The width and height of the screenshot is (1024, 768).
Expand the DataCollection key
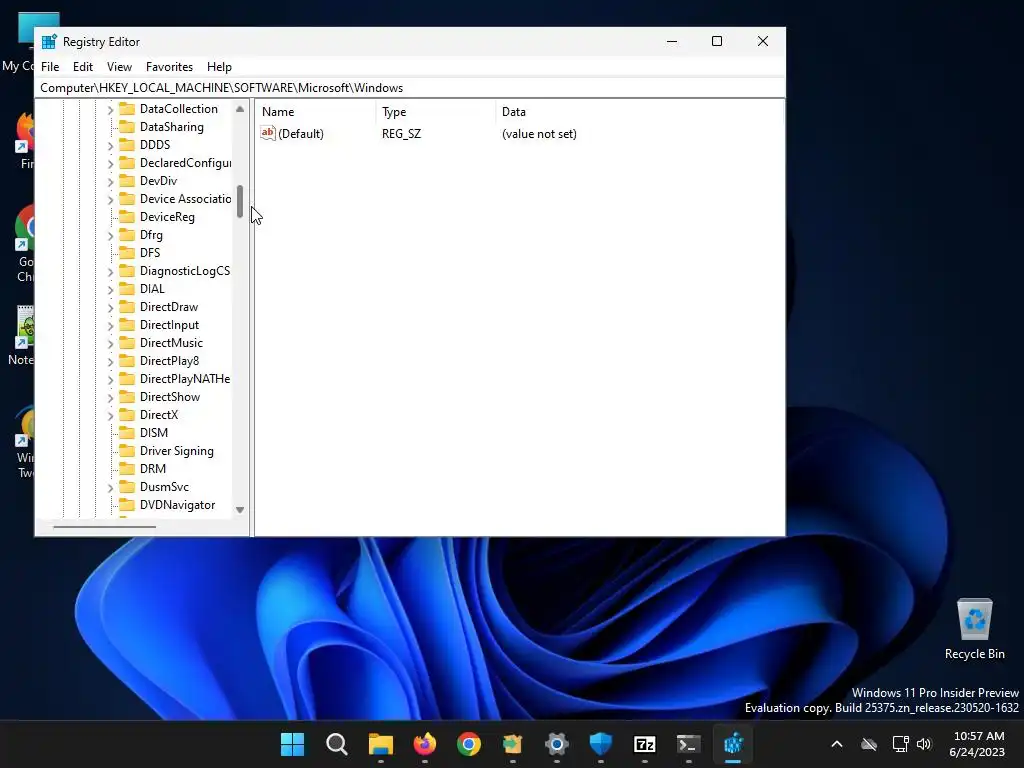(x=110, y=109)
